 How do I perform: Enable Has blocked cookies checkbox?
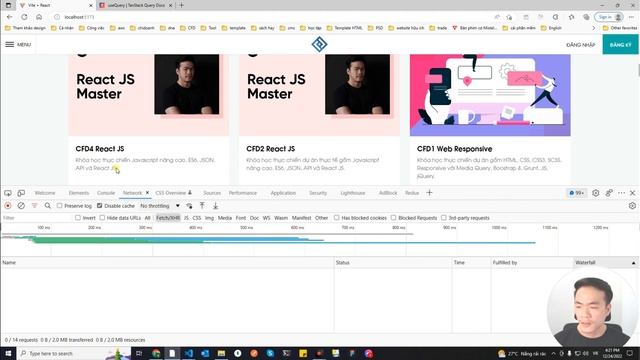point(336,218)
